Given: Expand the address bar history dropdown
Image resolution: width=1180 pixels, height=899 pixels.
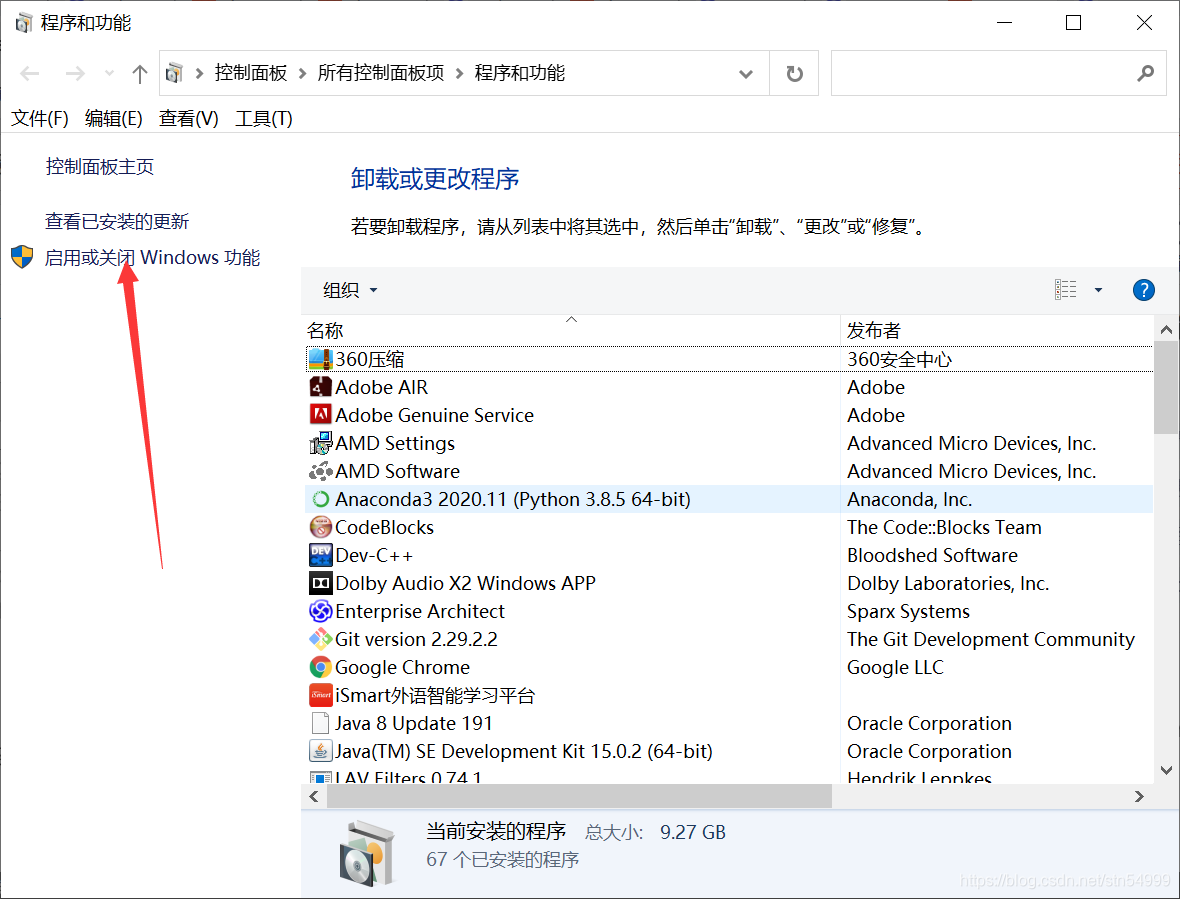Looking at the screenshot, I should [x=746, y=74].
